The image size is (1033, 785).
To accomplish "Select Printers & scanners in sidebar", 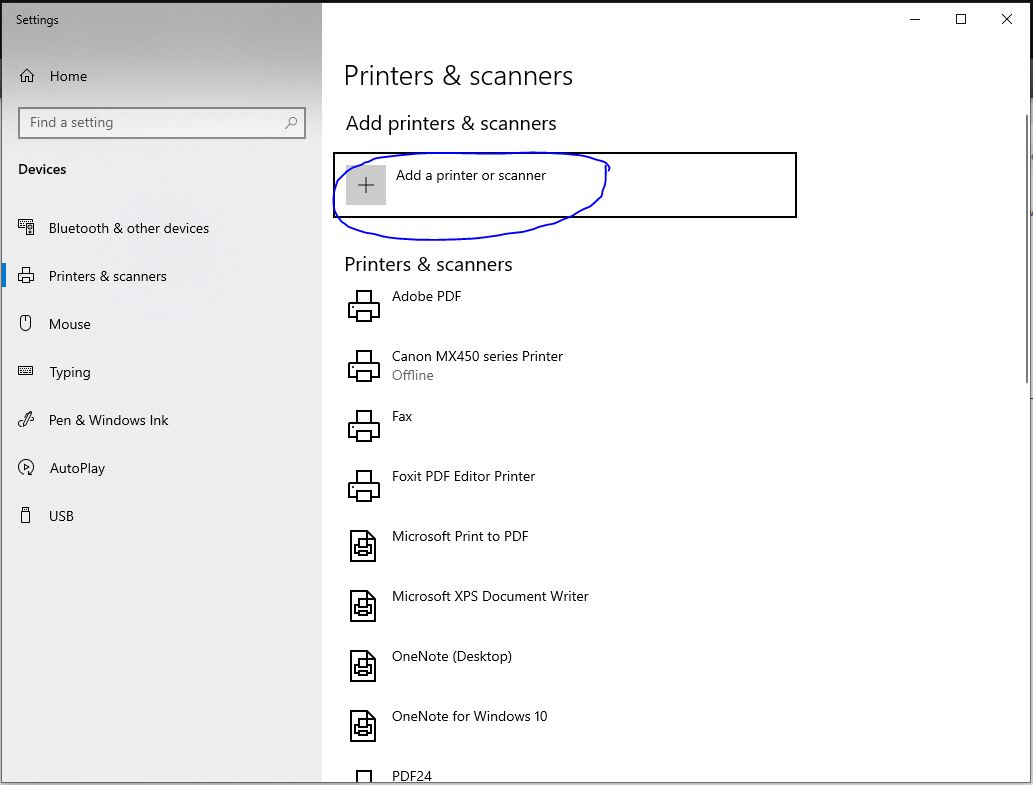I will tap(107, 276).
